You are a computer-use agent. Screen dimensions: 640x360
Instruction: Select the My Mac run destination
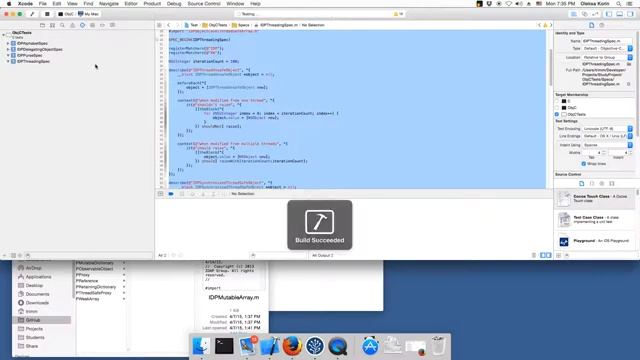click(x=89, y=14)
